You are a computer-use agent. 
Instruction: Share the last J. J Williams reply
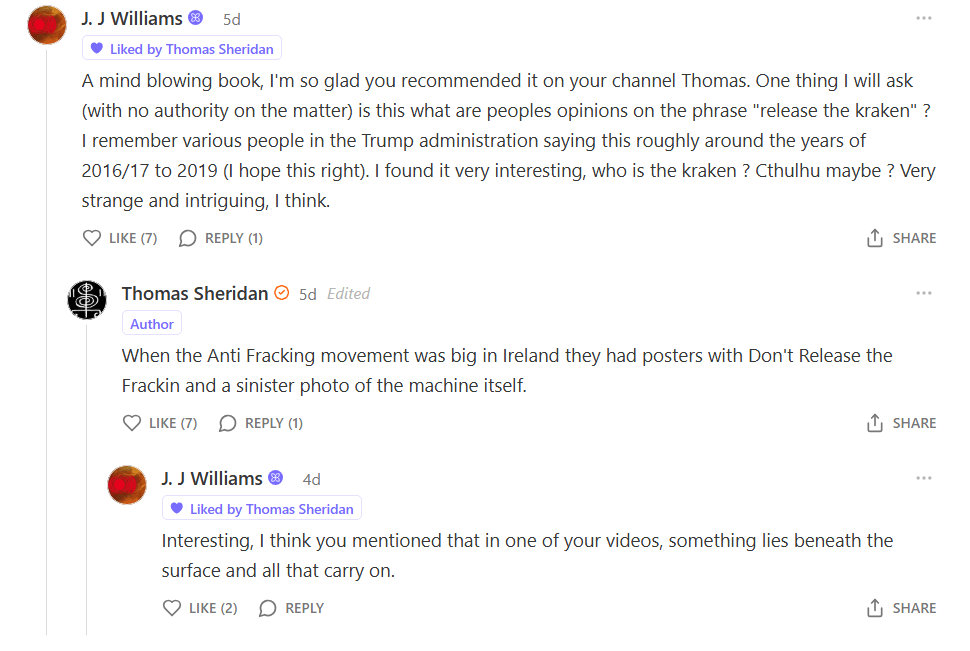pyautogui.click(x=901, y=608)
